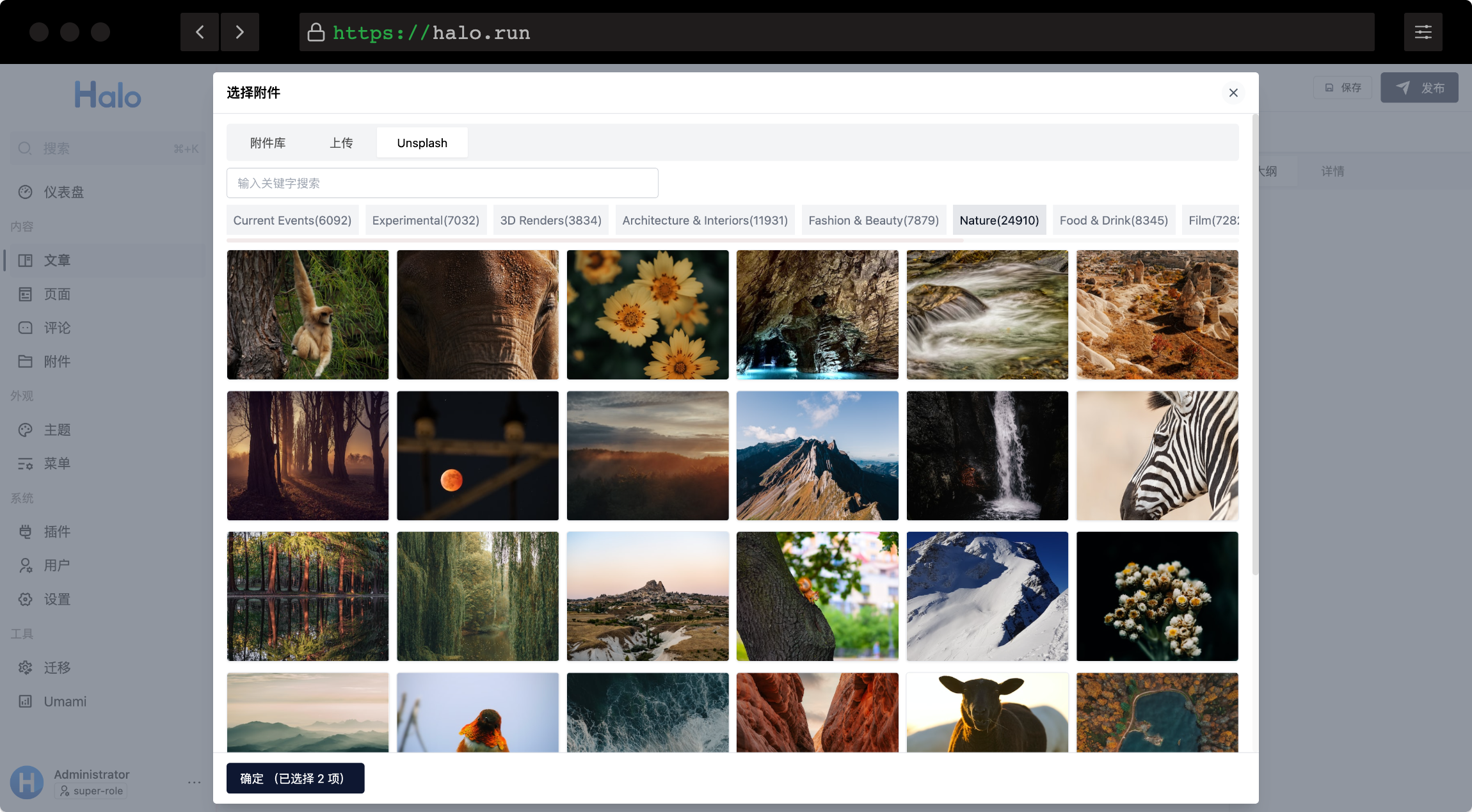
Task: Filter by Food & Drink category
Action: (x=1114, y=220)
